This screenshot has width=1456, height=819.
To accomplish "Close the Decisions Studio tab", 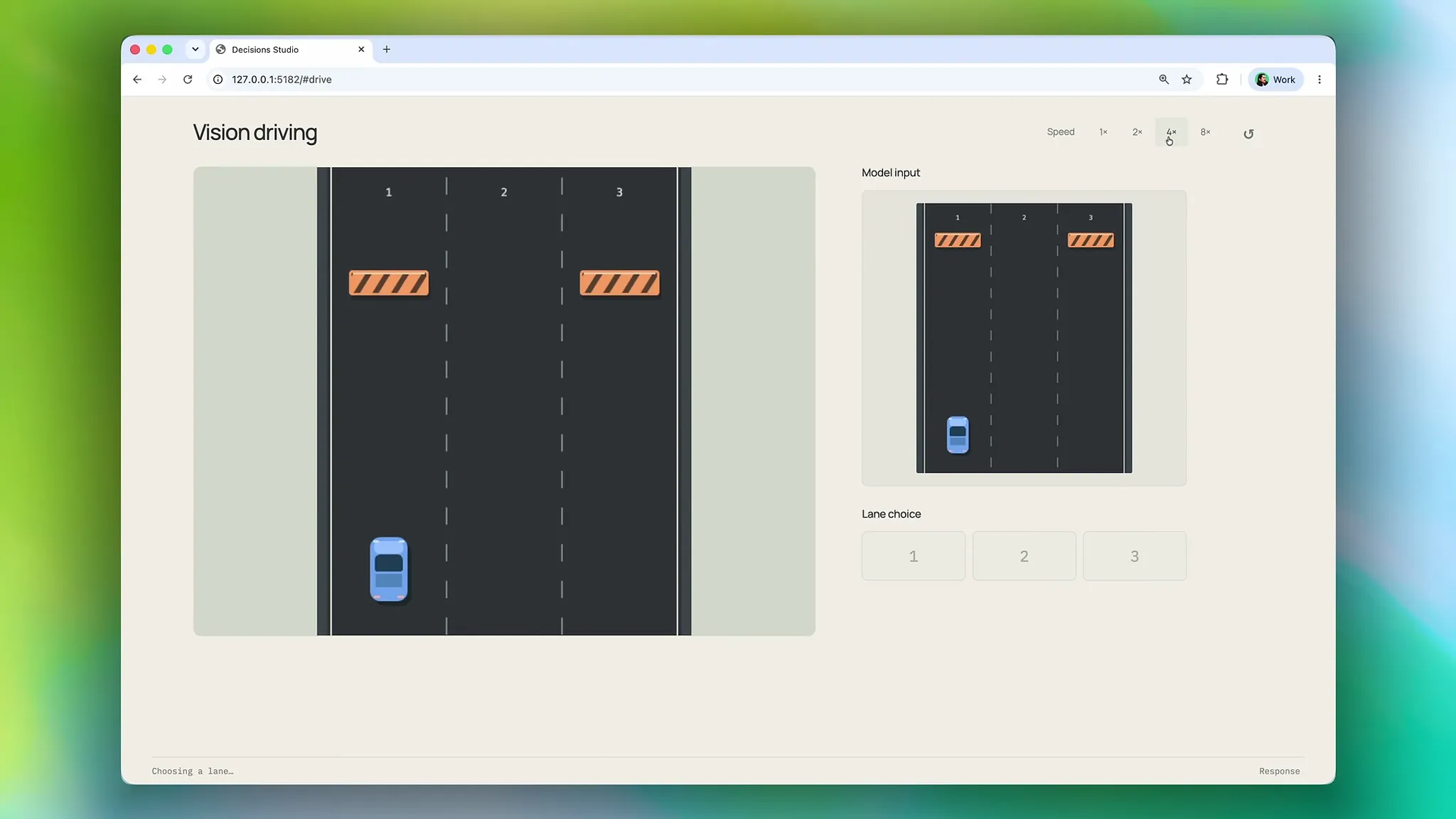I will pyautogui.click(x=361, y=50).
